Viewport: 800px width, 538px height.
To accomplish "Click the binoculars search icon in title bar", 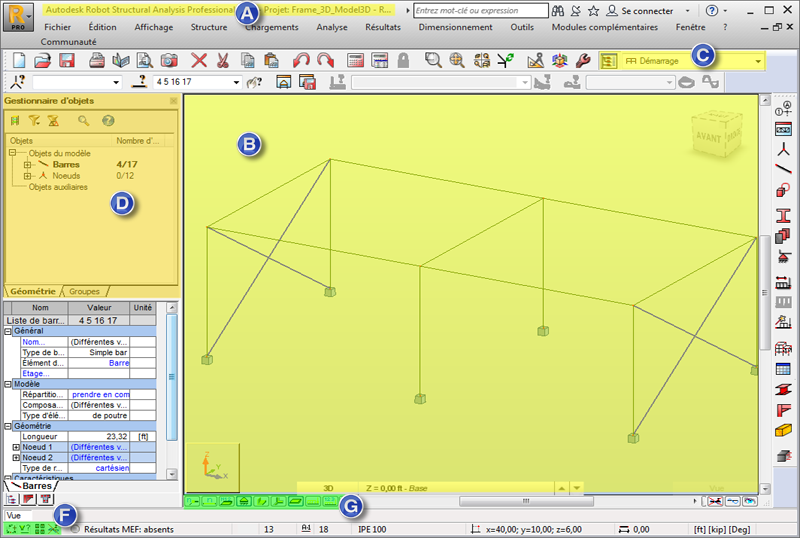I will [558, 11].
